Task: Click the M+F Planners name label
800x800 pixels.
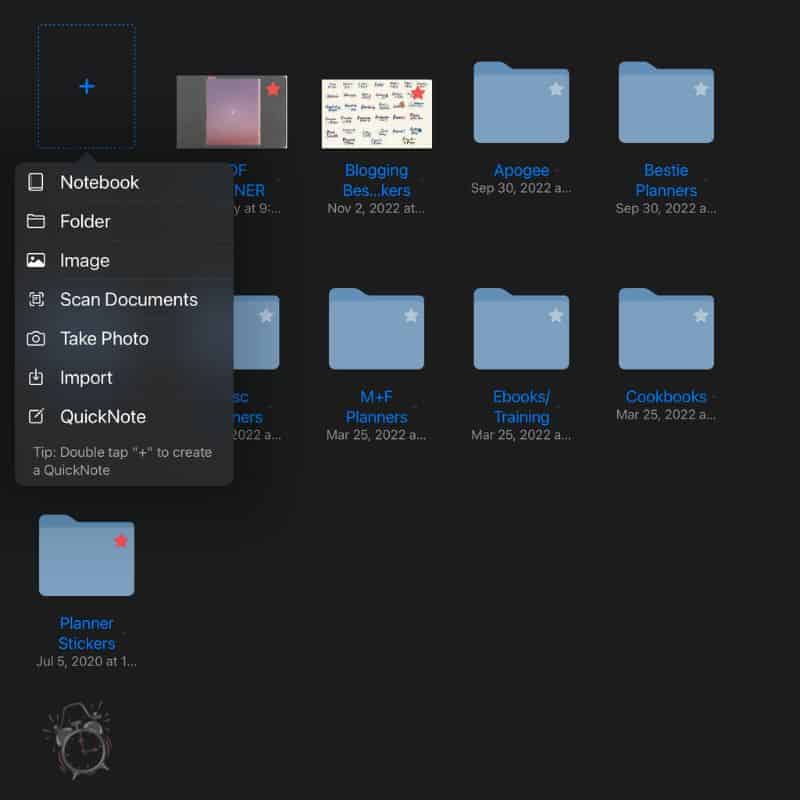Action: (x=377, y=407)
